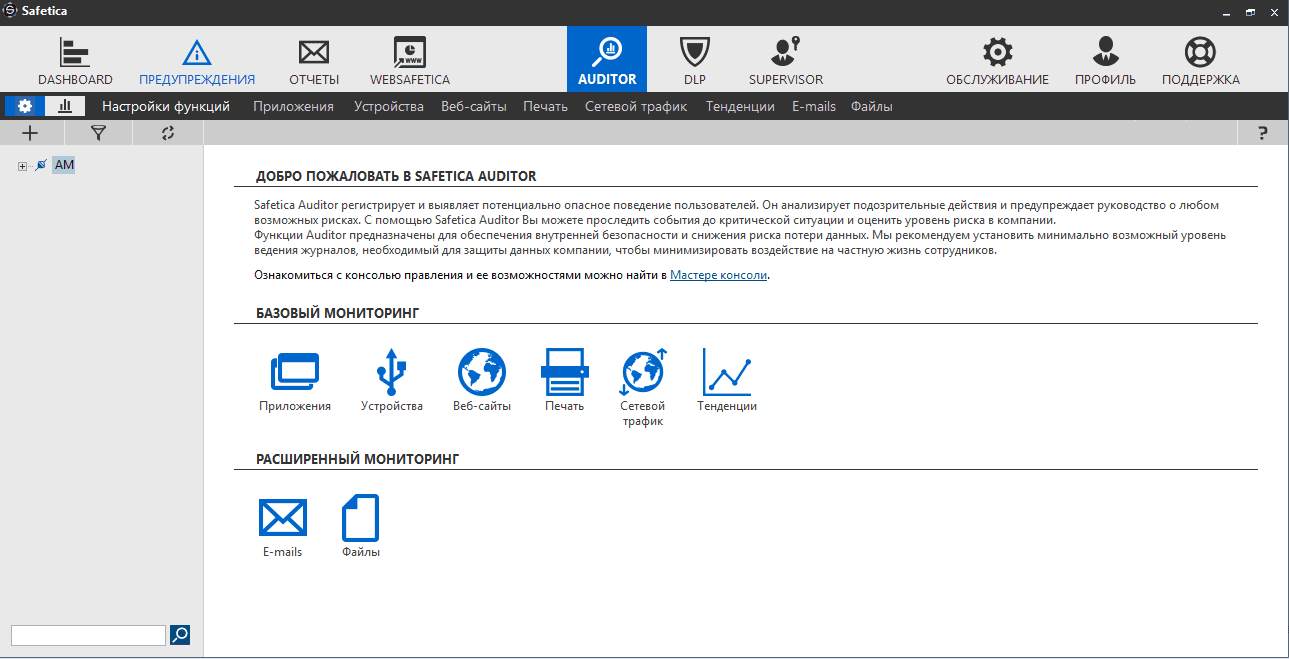Image resolution: width=1289 pixels, height=659 pixels.
Task: Open the E-mails tab in submenu
Action: 814,106
